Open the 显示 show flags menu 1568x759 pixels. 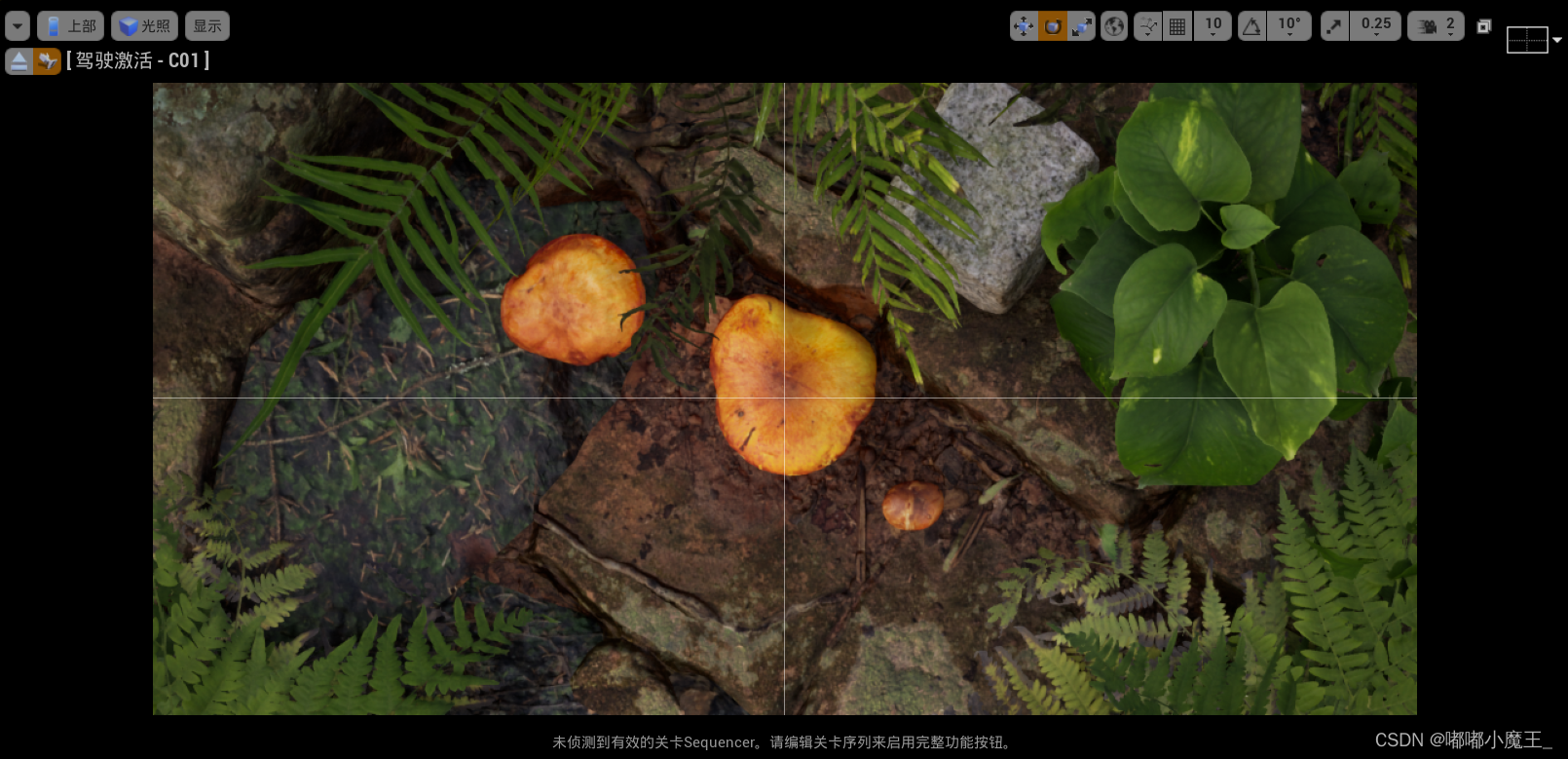pos(207,26)
